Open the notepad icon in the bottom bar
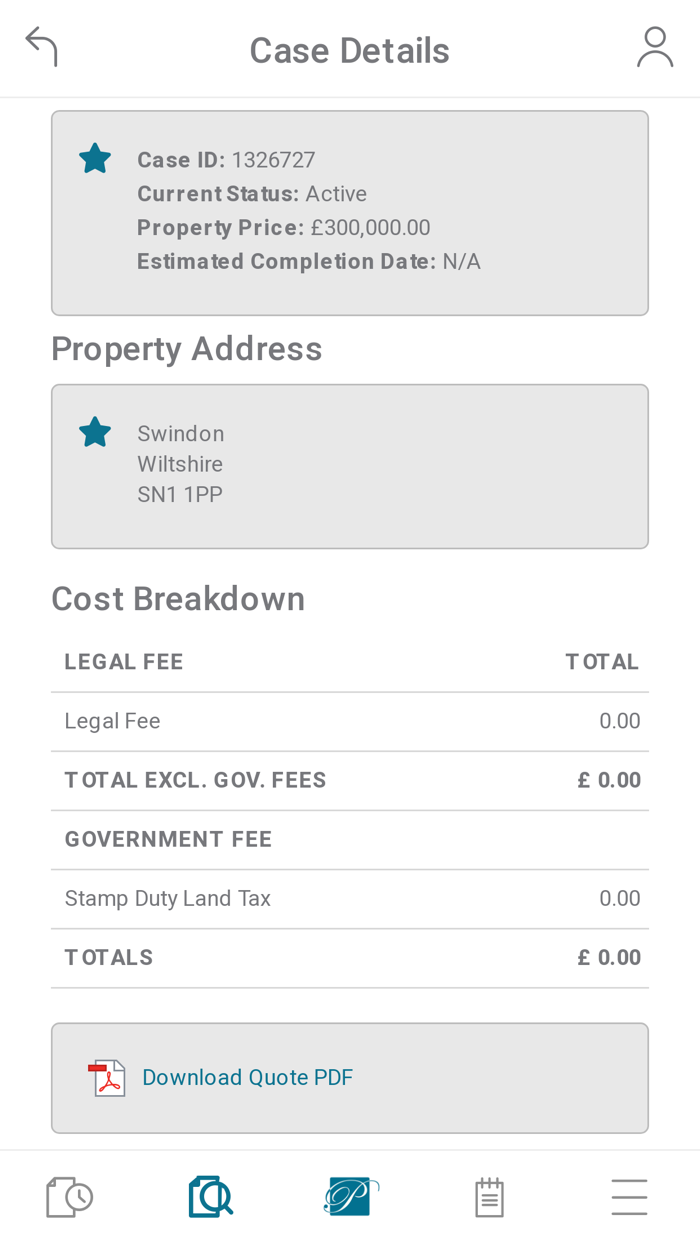The image size is (700, 1244). point(489,1194)
